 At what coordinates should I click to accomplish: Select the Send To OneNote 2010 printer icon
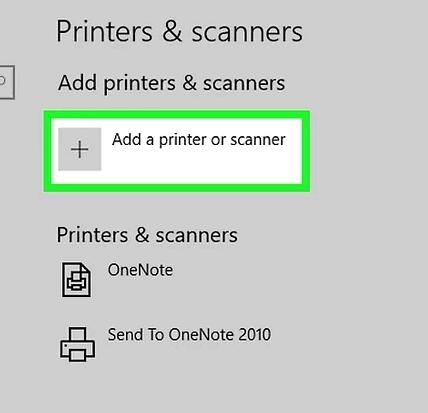pyautogui.click(x=77, y=344)
